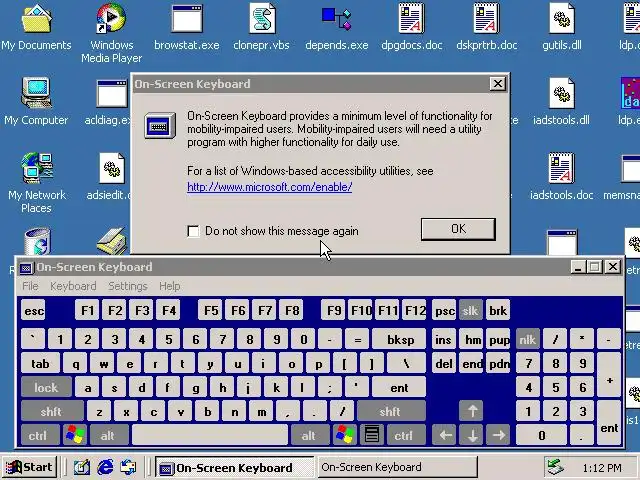Screen dimensions: 640x480
Task: Open the Settings menu
Action: [128, 286]
